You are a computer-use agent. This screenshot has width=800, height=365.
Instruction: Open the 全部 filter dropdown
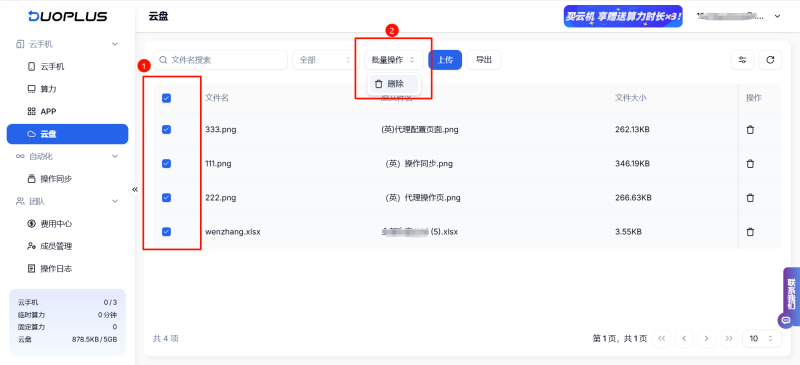point(326,60)
